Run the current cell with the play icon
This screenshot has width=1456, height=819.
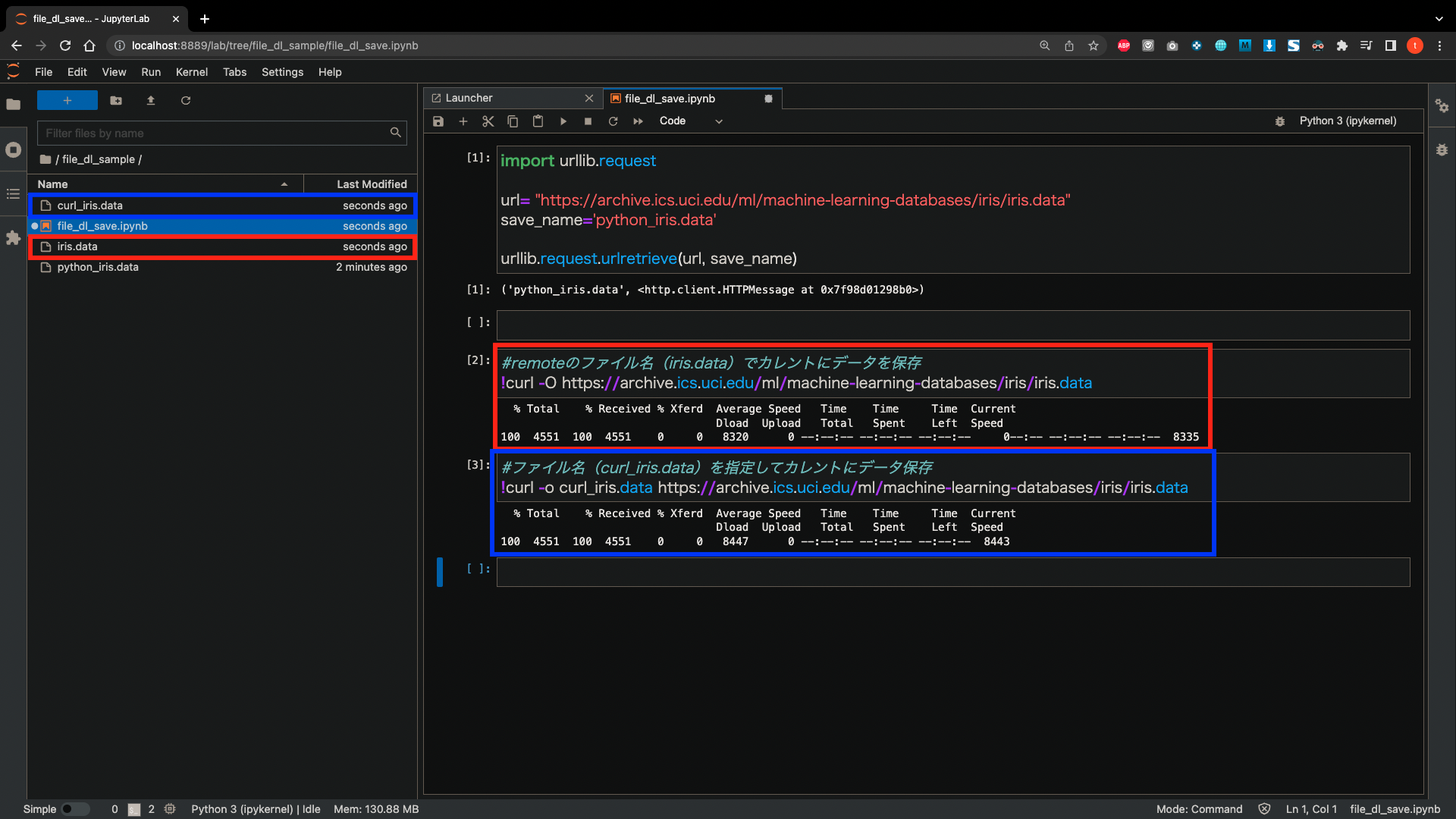pyautogui.click(x=563, y=121)
